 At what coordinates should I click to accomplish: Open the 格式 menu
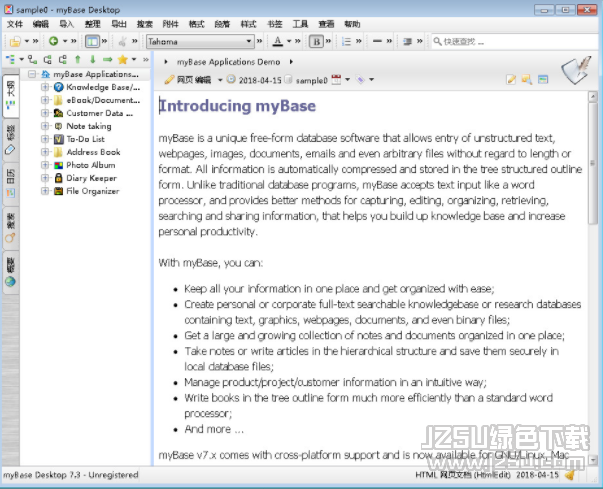196,24
